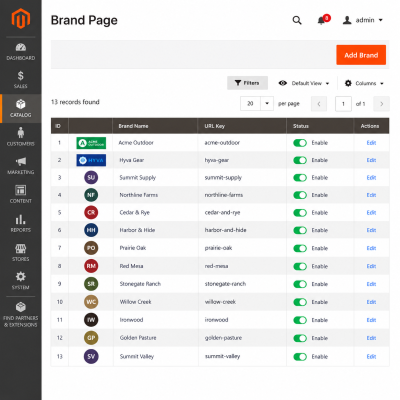
Task: Click the Magento logo icon
Action: click(21, 18)
